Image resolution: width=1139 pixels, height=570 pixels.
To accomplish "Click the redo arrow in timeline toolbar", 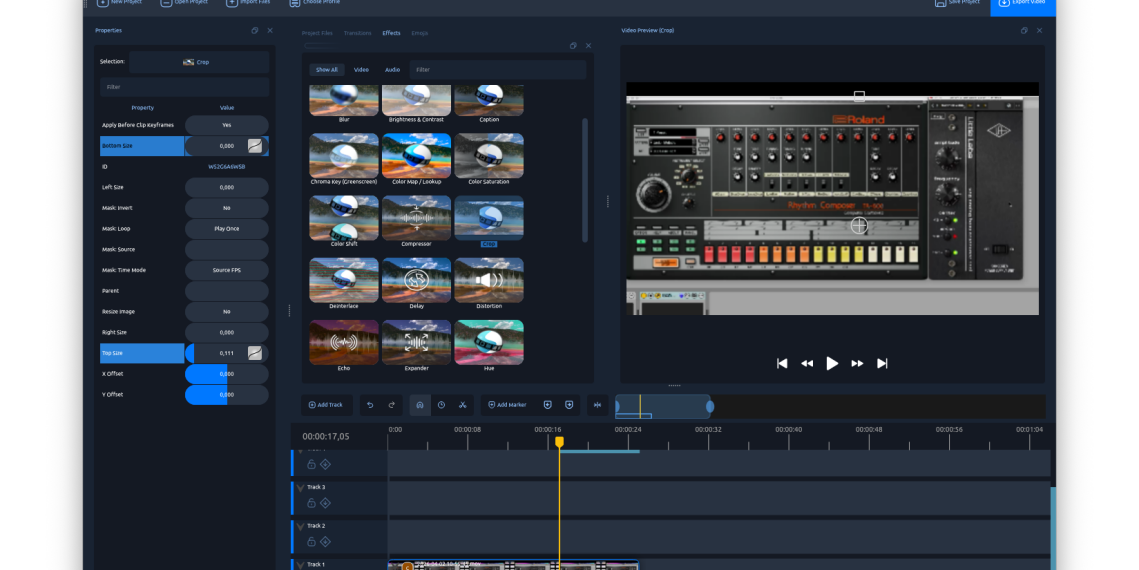I will (391, 405).
